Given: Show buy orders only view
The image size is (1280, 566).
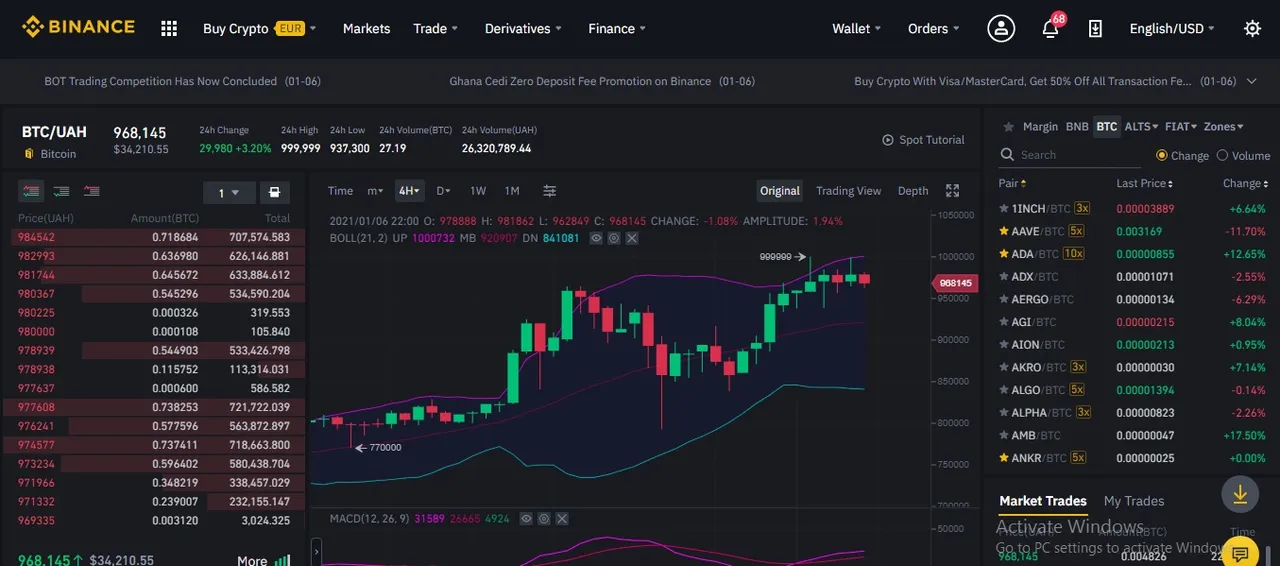Looking at the screenshot, I should (61, 191).
